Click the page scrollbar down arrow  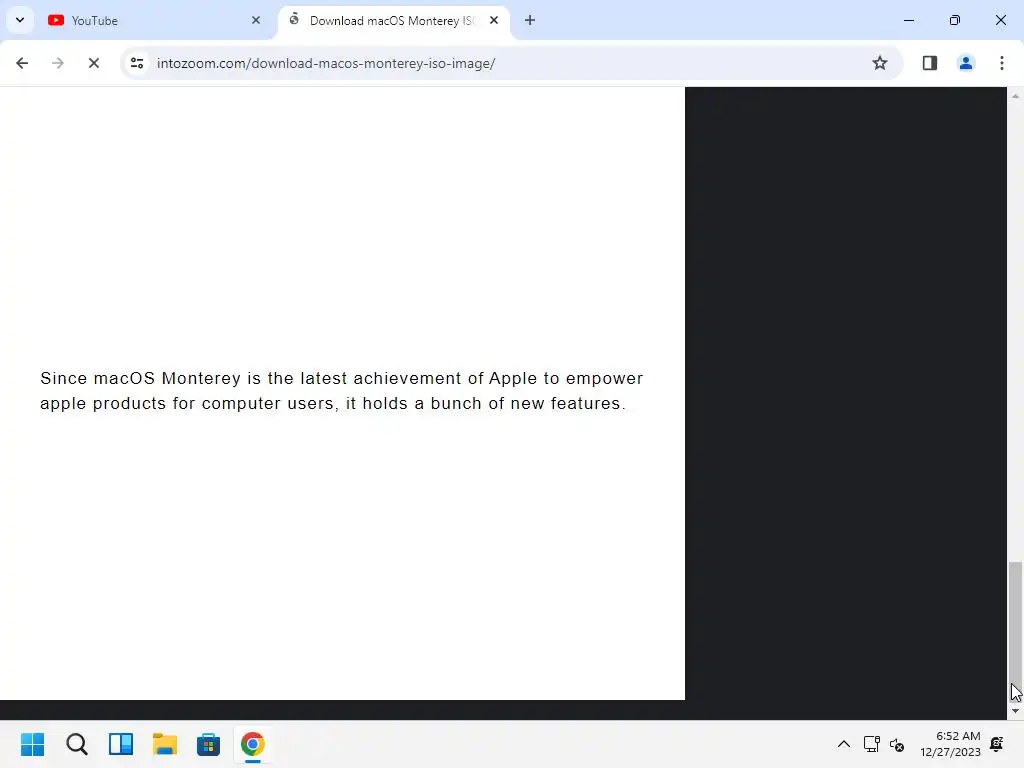coord(1015,711)
